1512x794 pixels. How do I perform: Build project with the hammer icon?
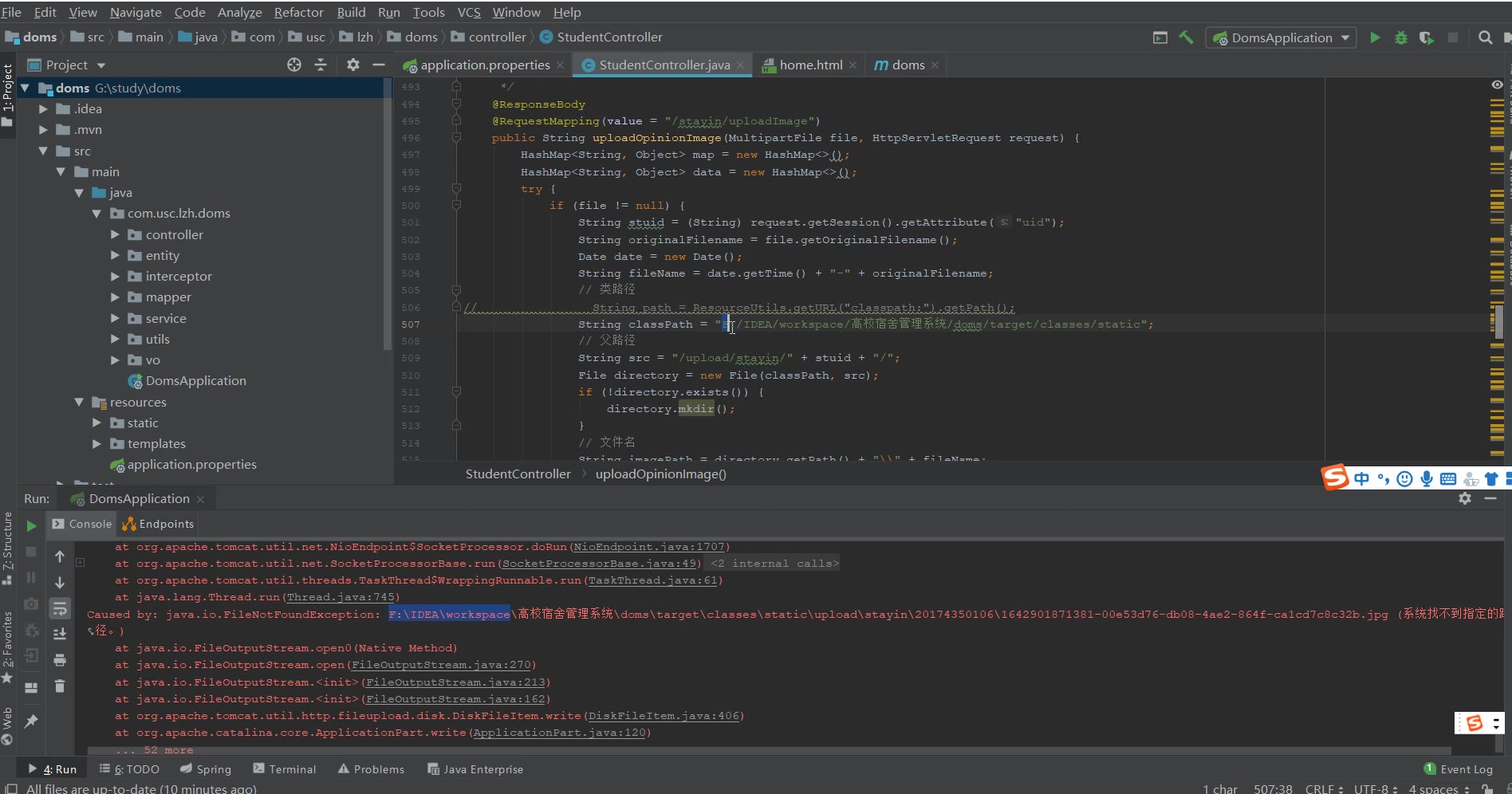[x=1187, y=37]
